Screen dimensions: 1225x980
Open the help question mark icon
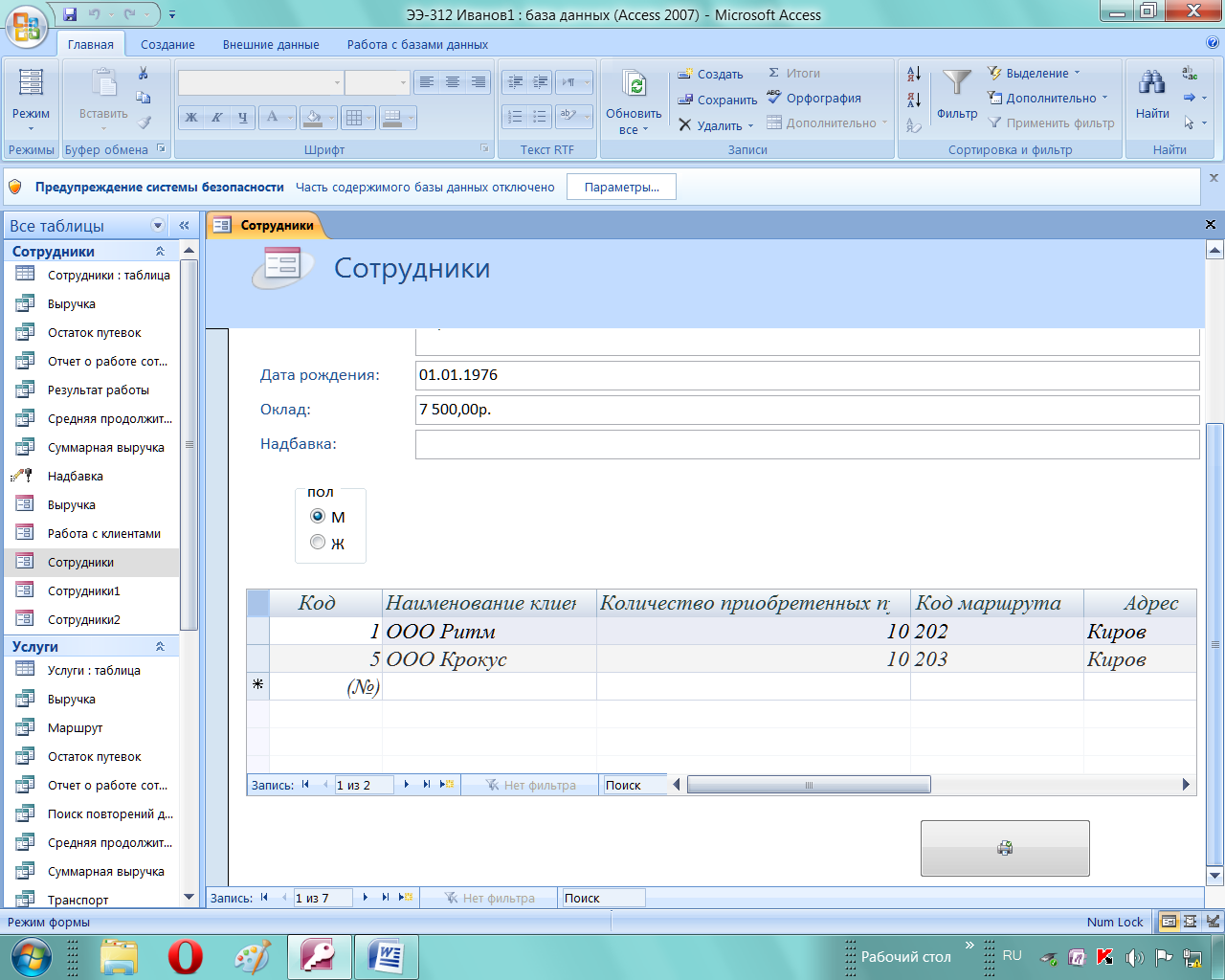tap(1213, 43)
